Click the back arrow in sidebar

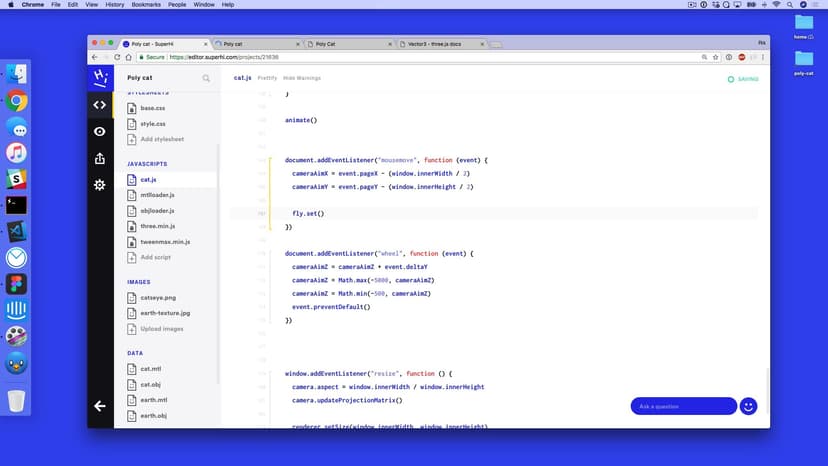tap(100, 406)
